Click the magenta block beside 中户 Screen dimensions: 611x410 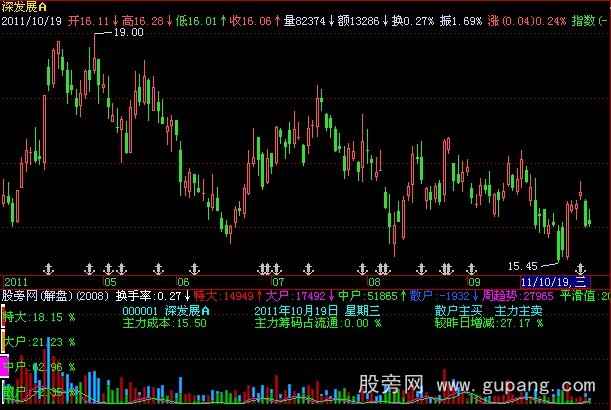4,366
